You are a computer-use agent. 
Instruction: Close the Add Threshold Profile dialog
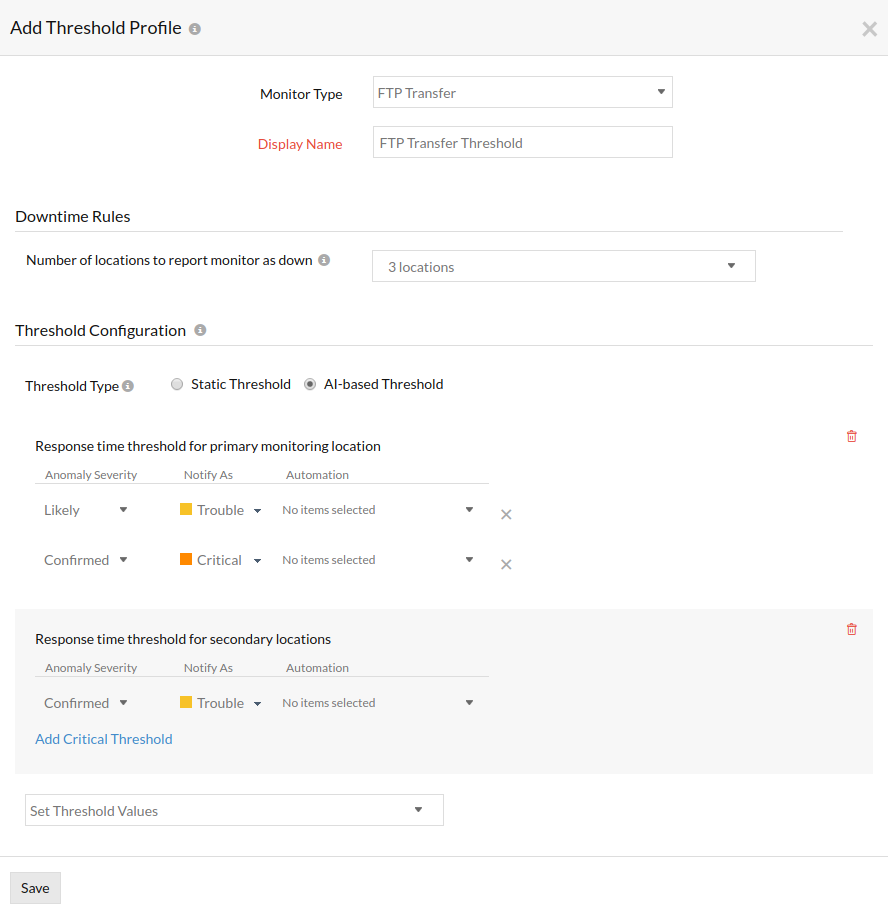click(x=869, y=28)
